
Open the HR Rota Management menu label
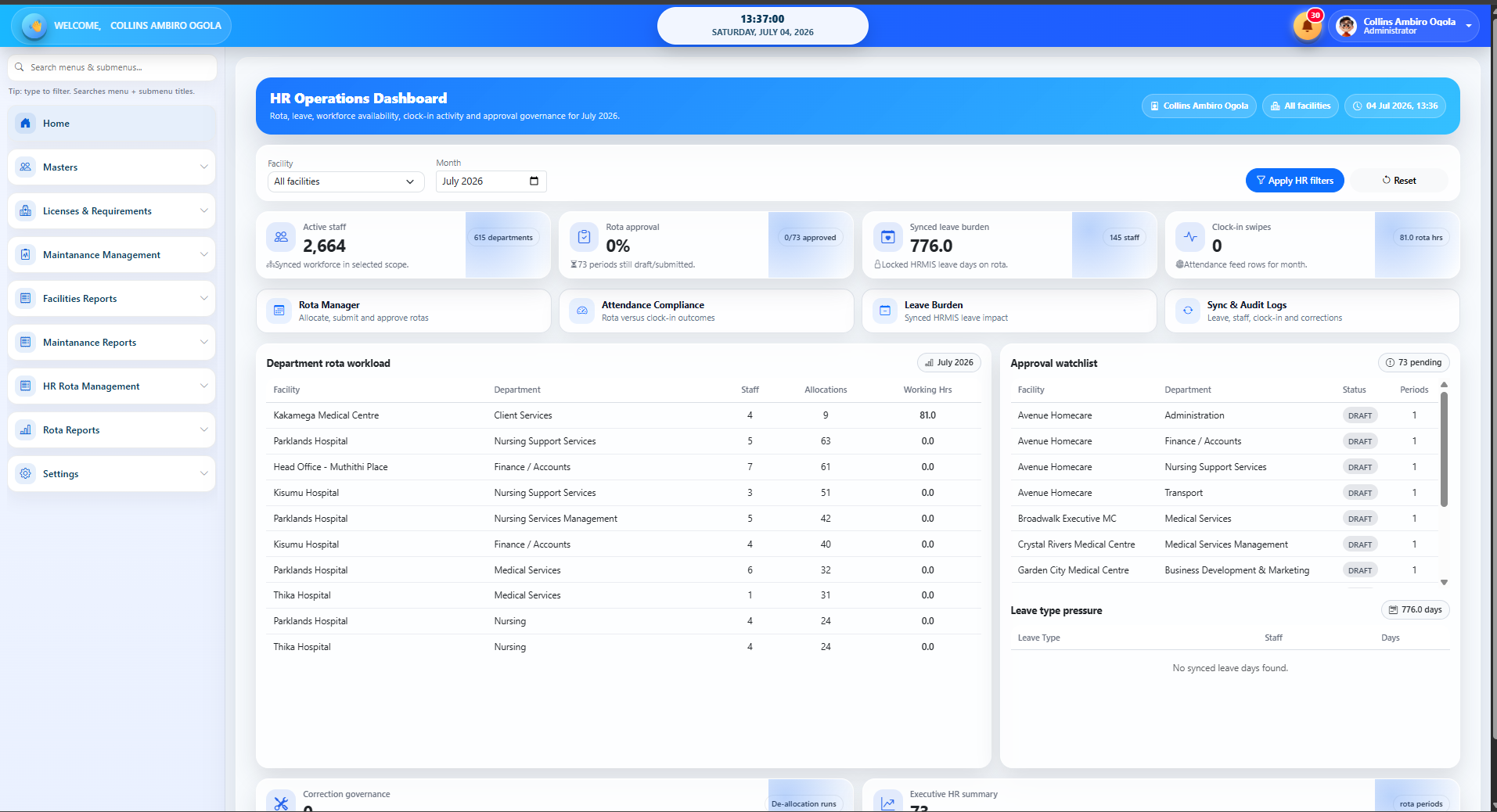coord(91,386)
